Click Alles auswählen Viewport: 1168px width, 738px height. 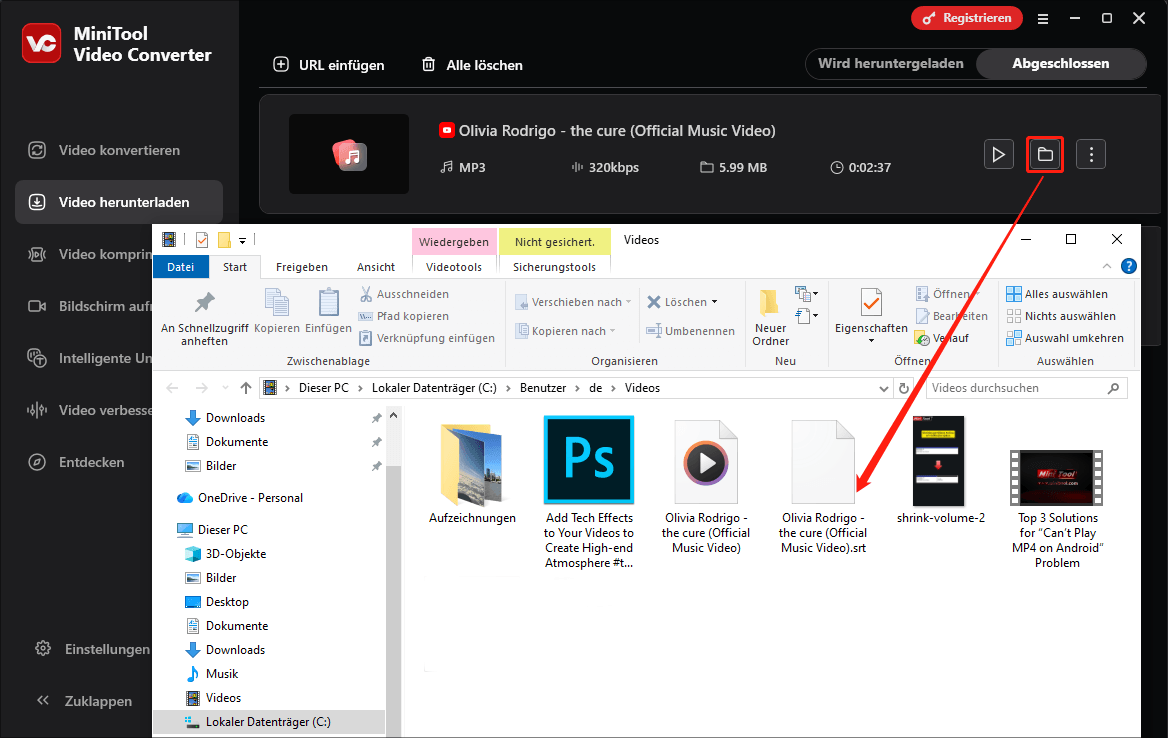pyautogui.click(x=1056, y=294)
